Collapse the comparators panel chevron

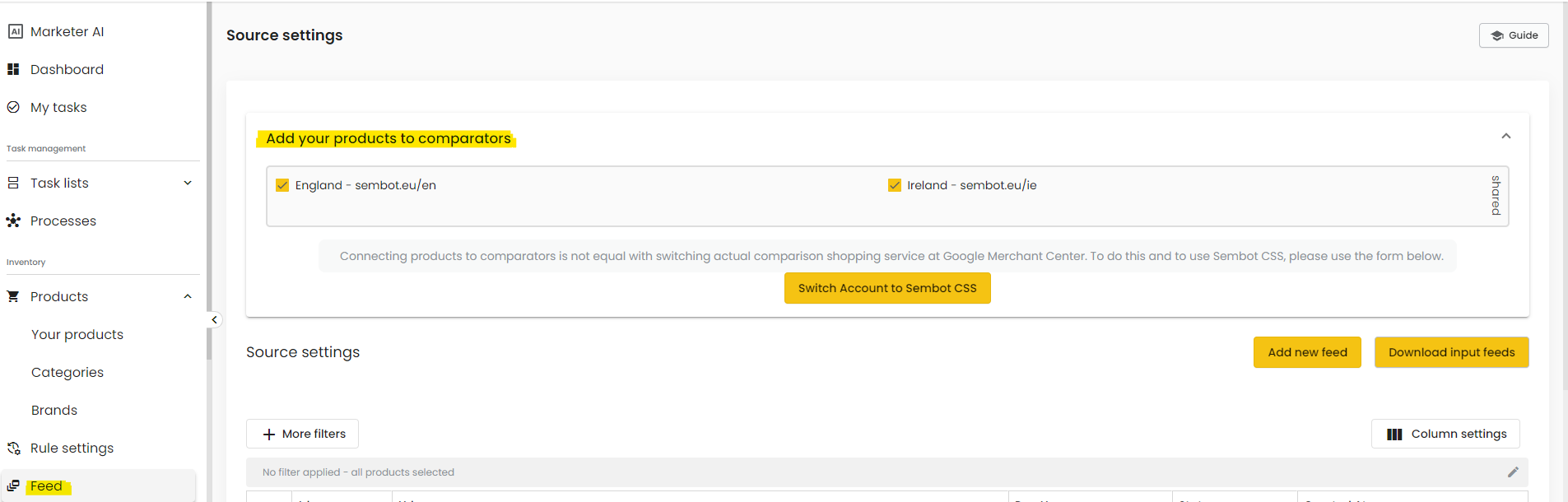(x=1506, y=136)
